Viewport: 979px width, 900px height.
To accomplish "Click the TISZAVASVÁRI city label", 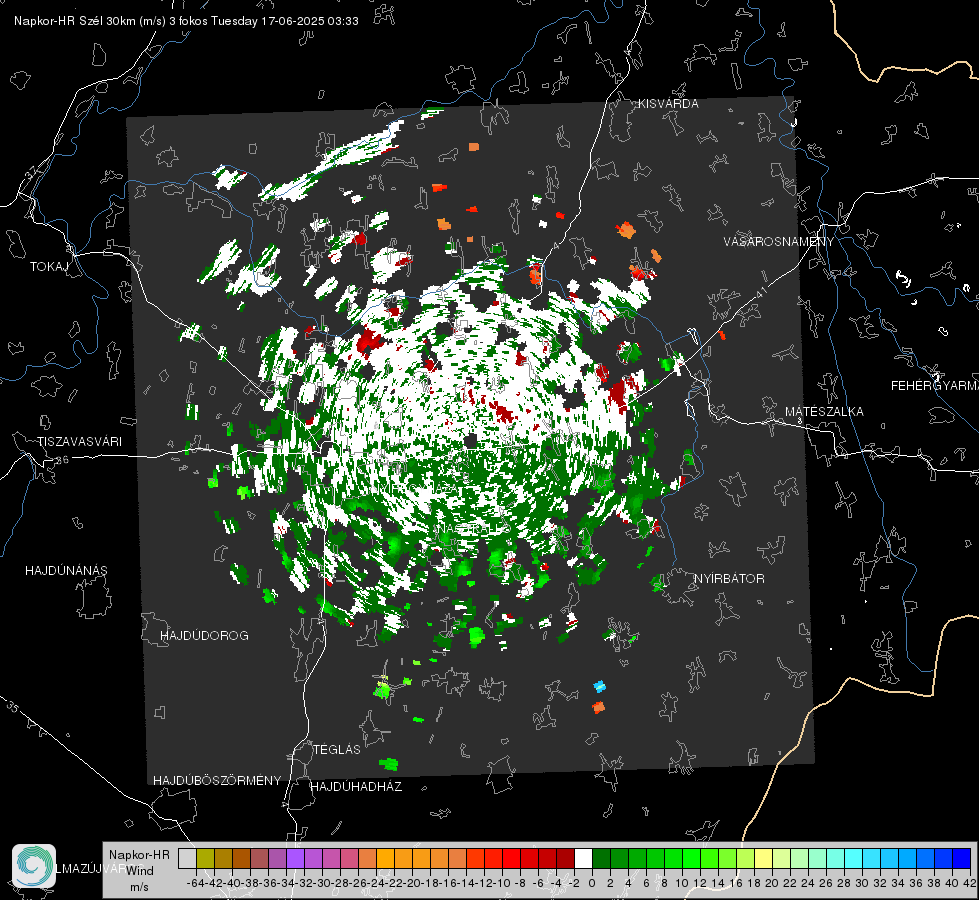I will point(80,442).
